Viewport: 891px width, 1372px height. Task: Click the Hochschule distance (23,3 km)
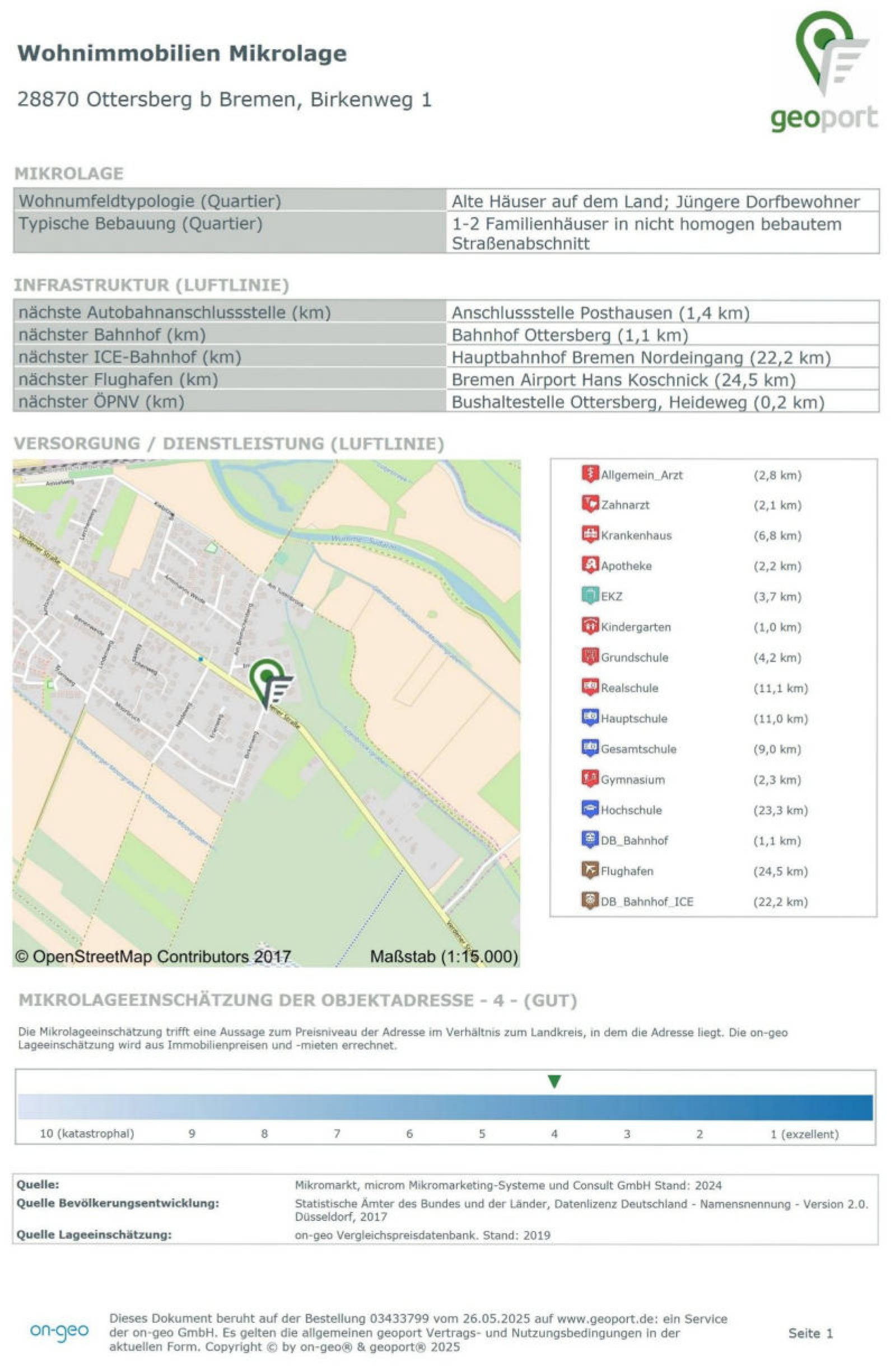pos(781,810)
